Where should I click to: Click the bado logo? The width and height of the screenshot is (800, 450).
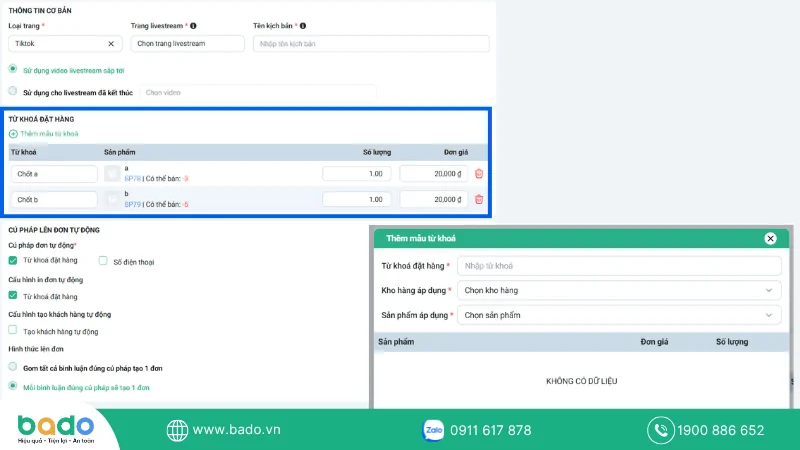tap(56, 429)
